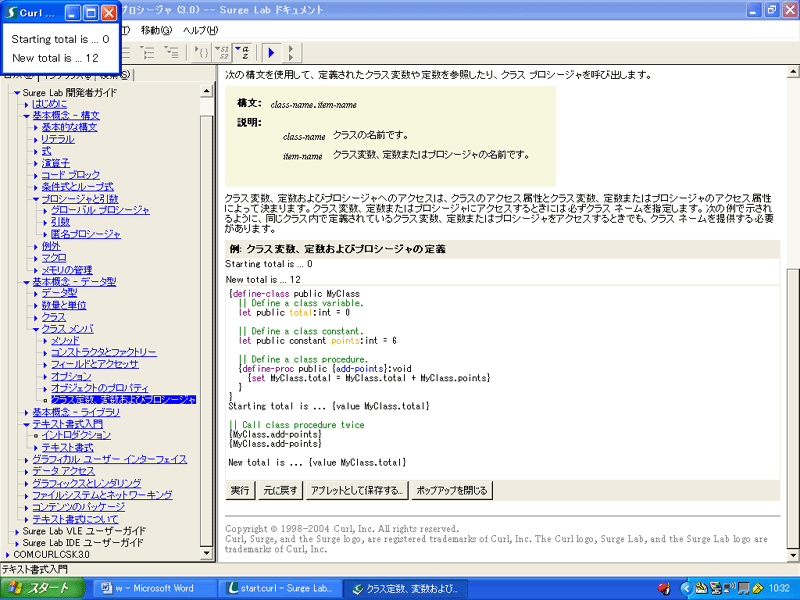Screen dimensions: 800x600
Task: Collapse the プロシージャと引数 node triangle
Action: (x=36, y=199)
